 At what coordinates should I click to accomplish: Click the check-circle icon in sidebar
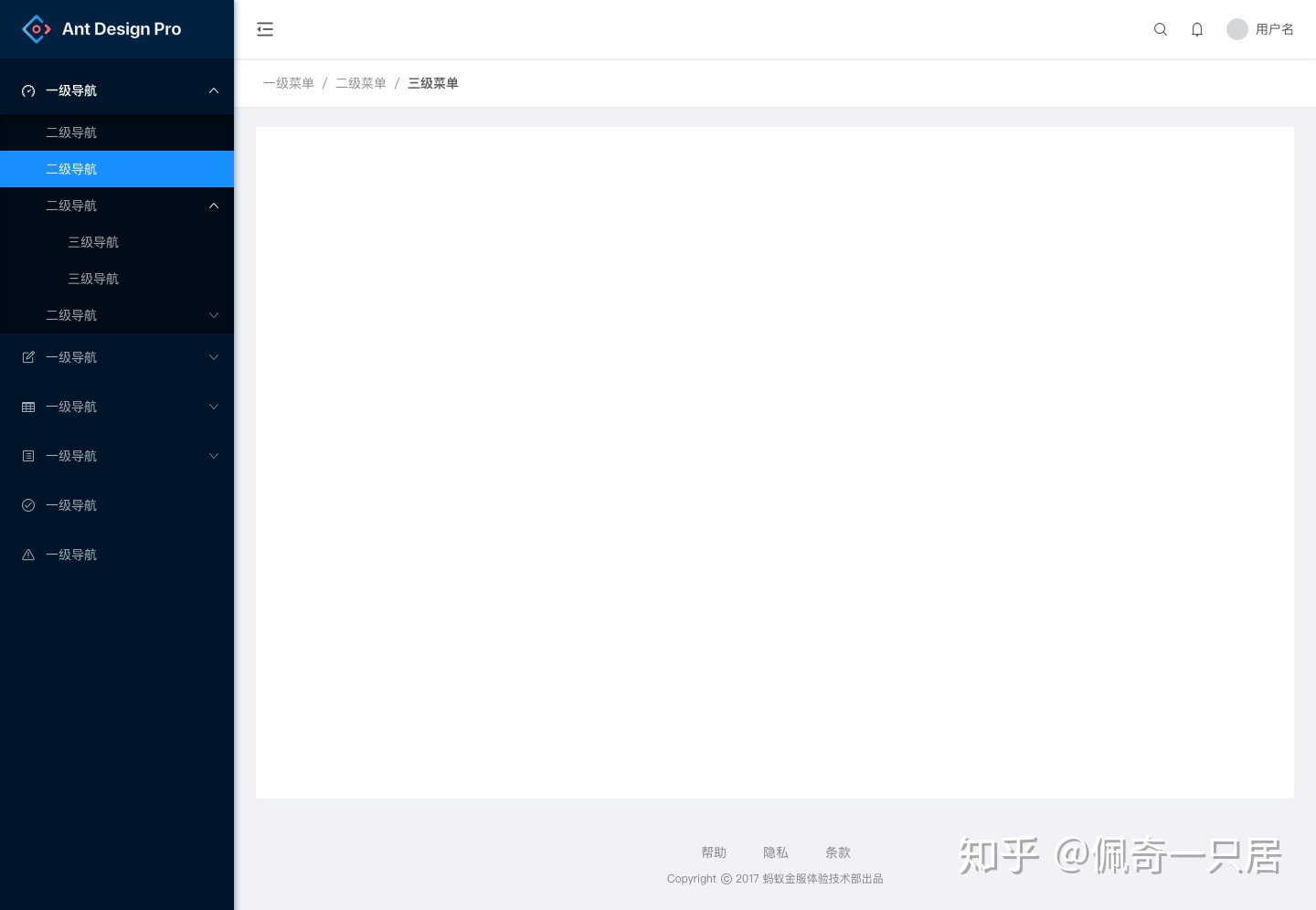point(28,505)
